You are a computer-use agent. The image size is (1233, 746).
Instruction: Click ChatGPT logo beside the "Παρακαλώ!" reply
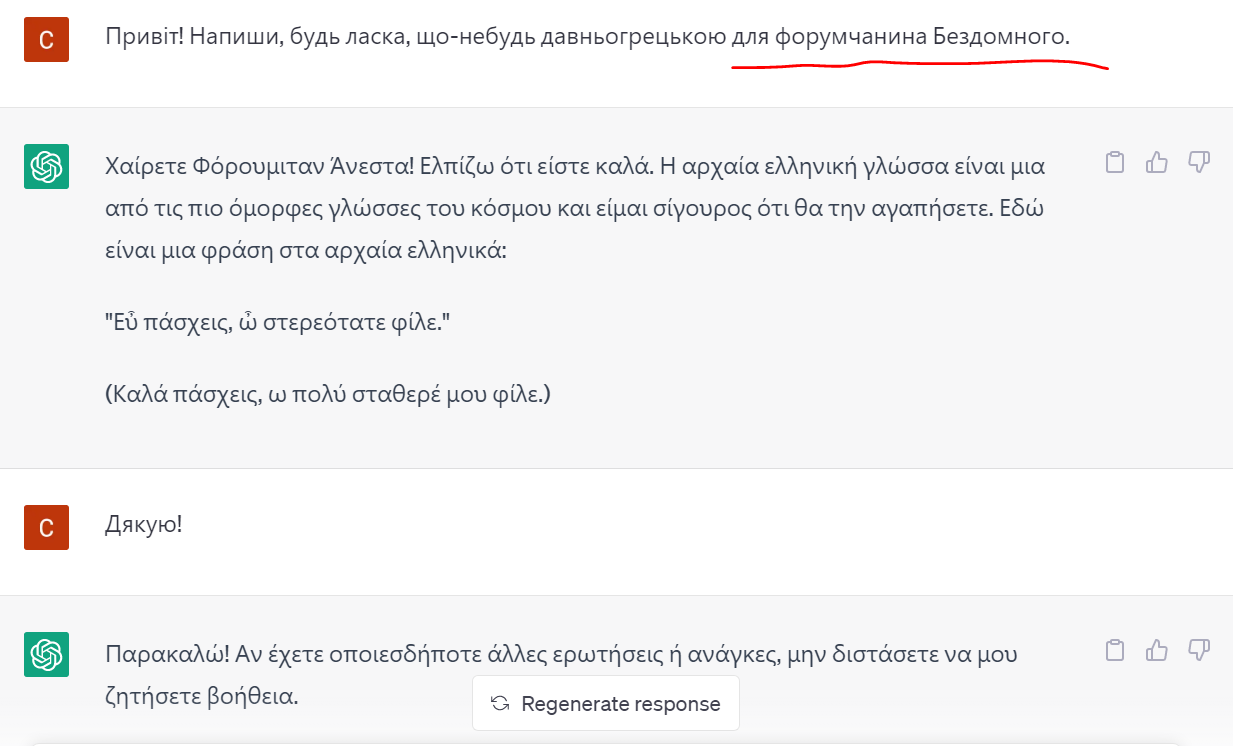coord(46,654)
